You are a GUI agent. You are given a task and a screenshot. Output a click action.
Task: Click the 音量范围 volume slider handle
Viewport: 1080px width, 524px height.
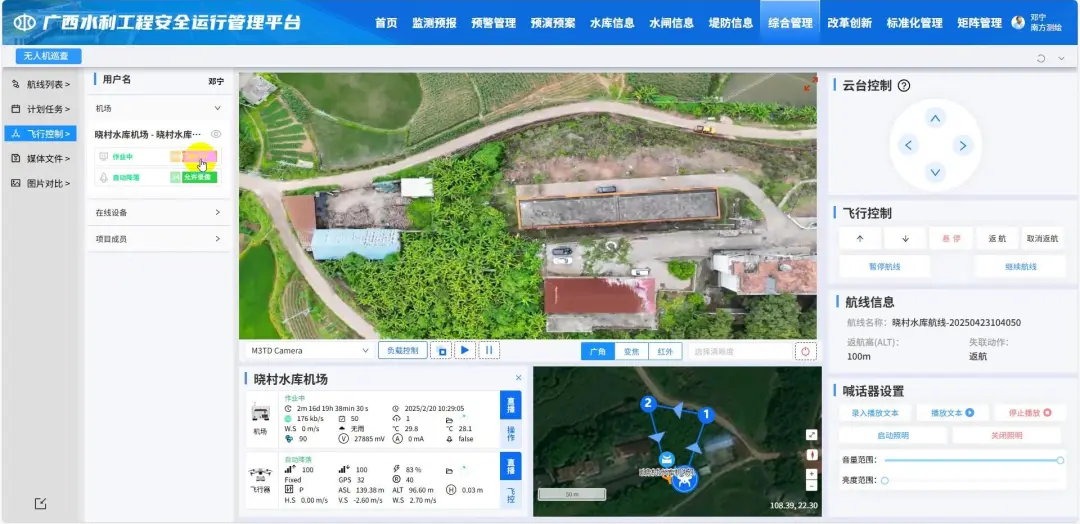pyautogui.click(x=1060, y=460)
